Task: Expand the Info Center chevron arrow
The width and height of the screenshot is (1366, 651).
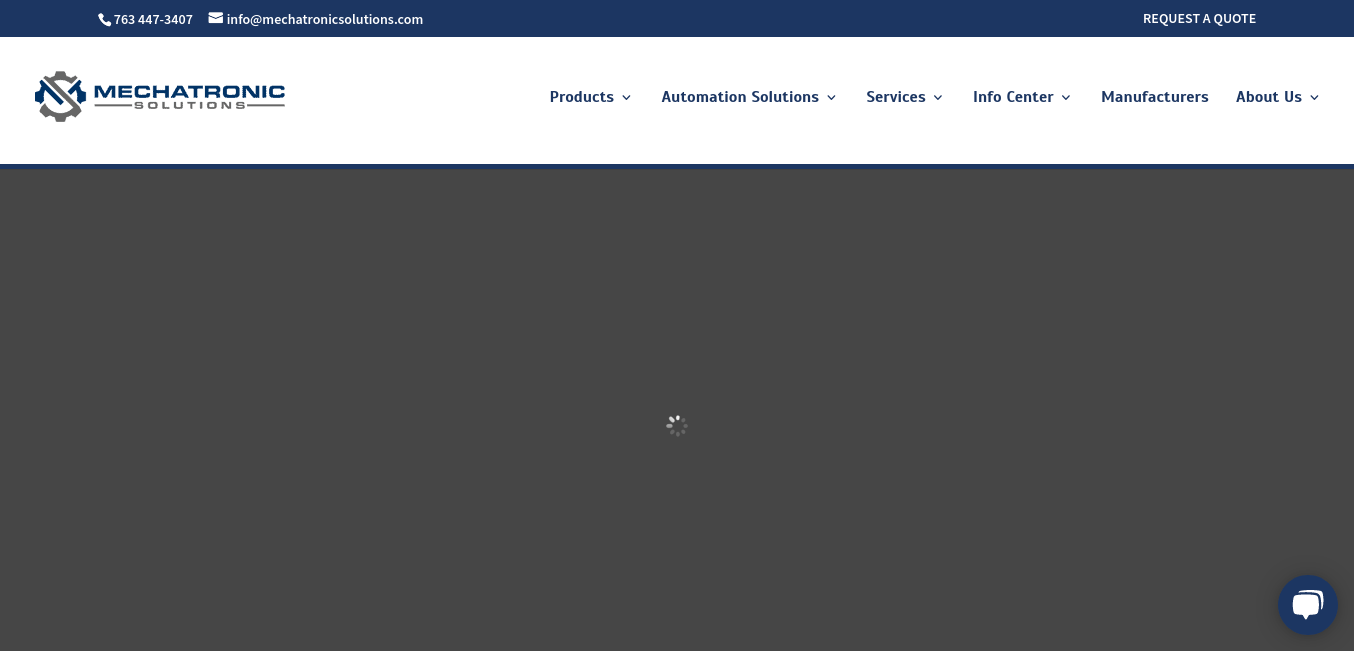Action: [1066, 98]
